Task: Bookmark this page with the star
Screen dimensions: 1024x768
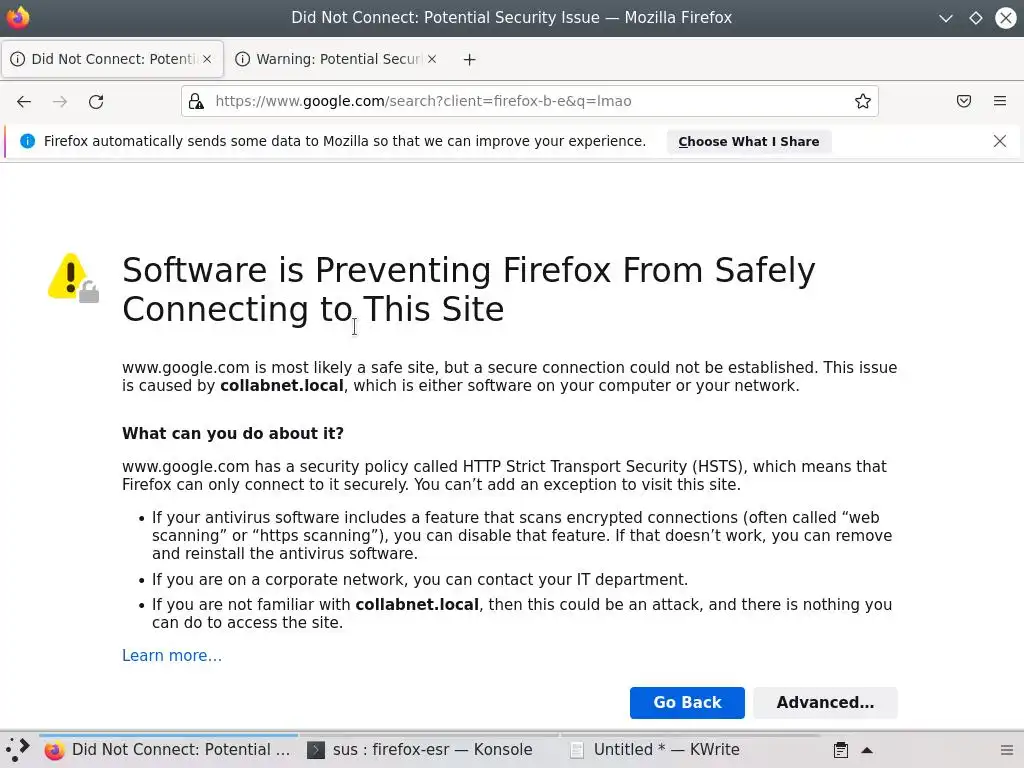Action: pyautogui.click(x=863, y=101)
